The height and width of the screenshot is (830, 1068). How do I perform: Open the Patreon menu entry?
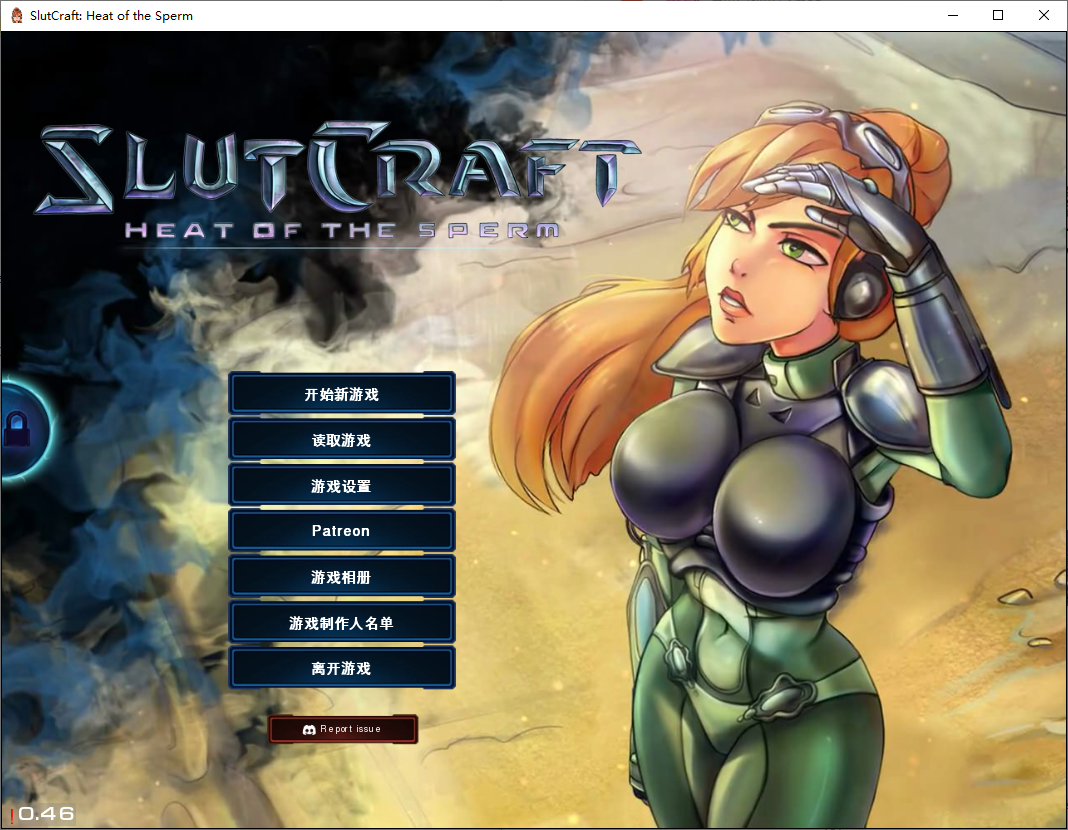tap(342, 531)
